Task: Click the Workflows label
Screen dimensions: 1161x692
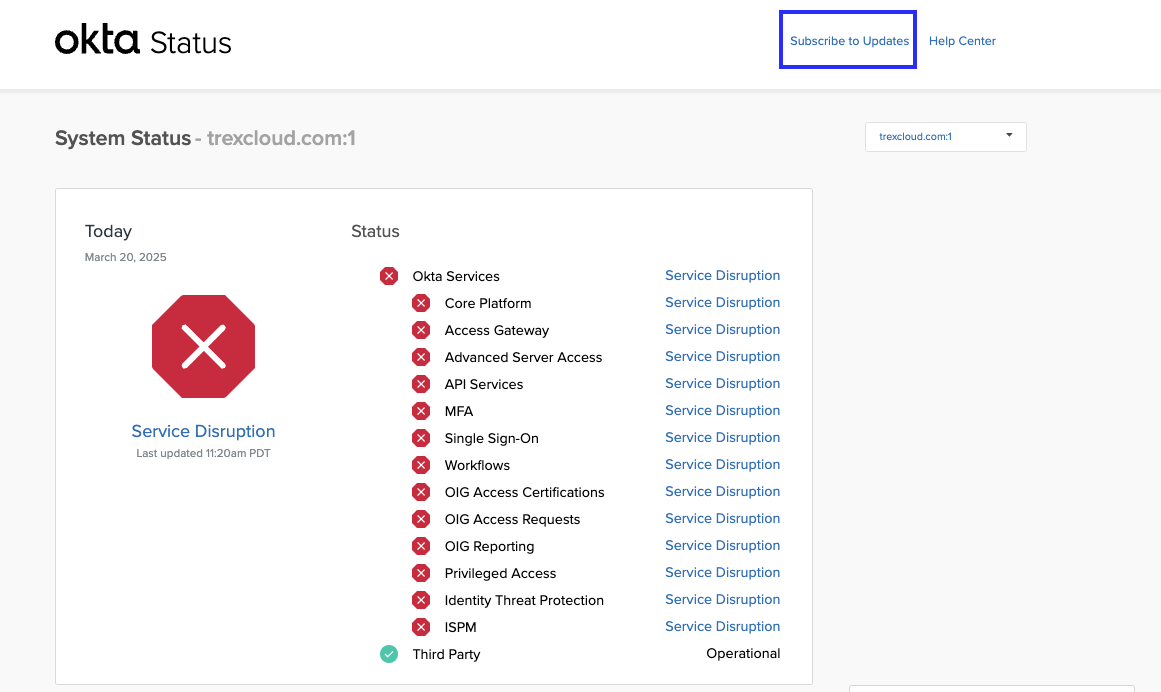Action: tap(477, 466)
